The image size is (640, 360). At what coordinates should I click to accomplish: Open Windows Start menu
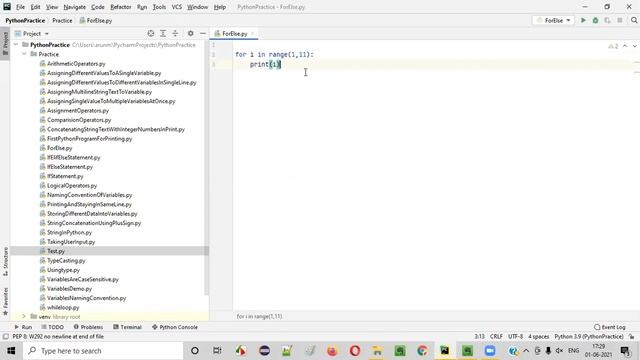(11, 351)
